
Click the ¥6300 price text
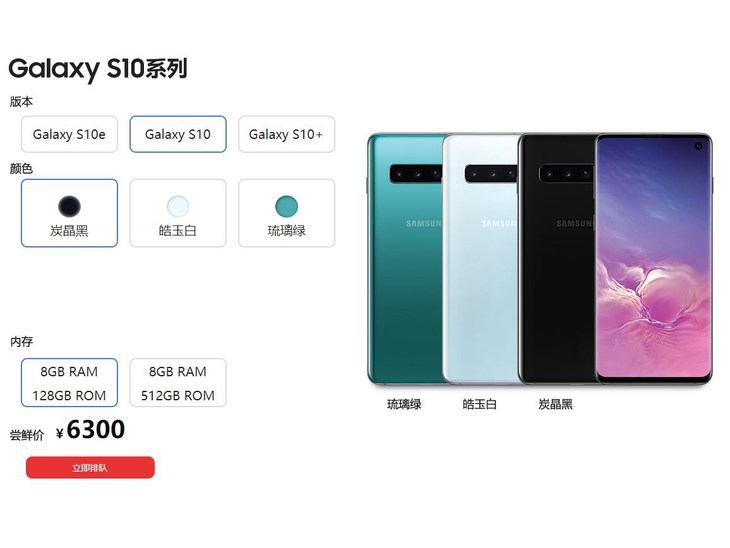coord(90,430)
